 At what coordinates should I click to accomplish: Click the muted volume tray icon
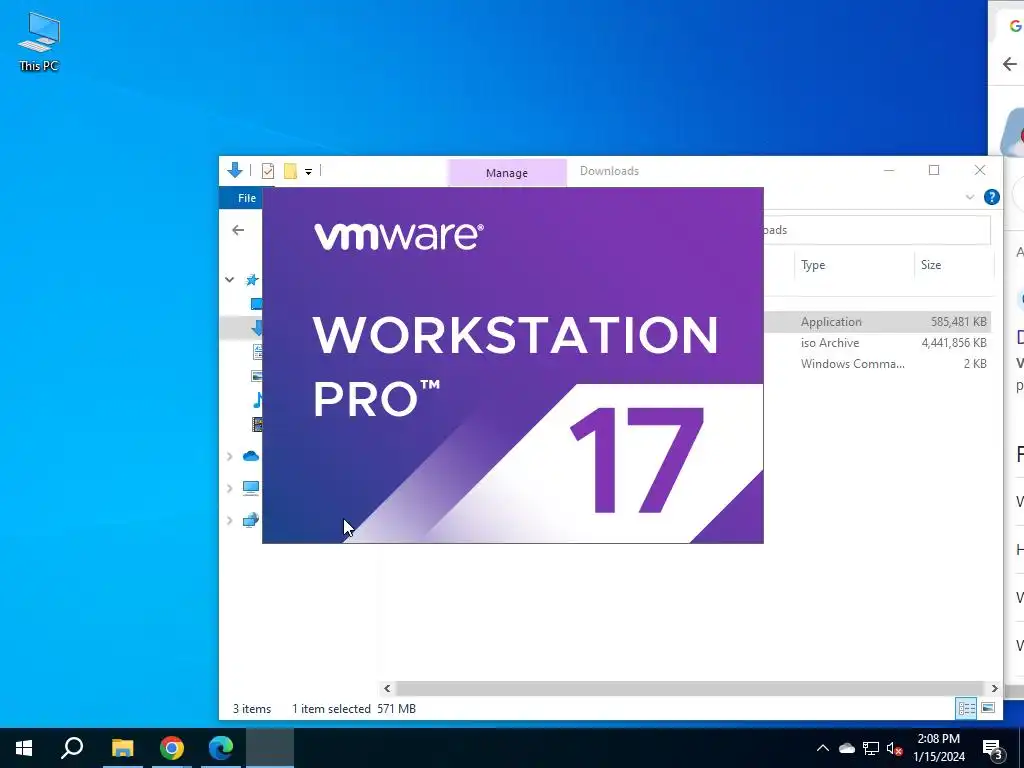(x=895, y=749)
